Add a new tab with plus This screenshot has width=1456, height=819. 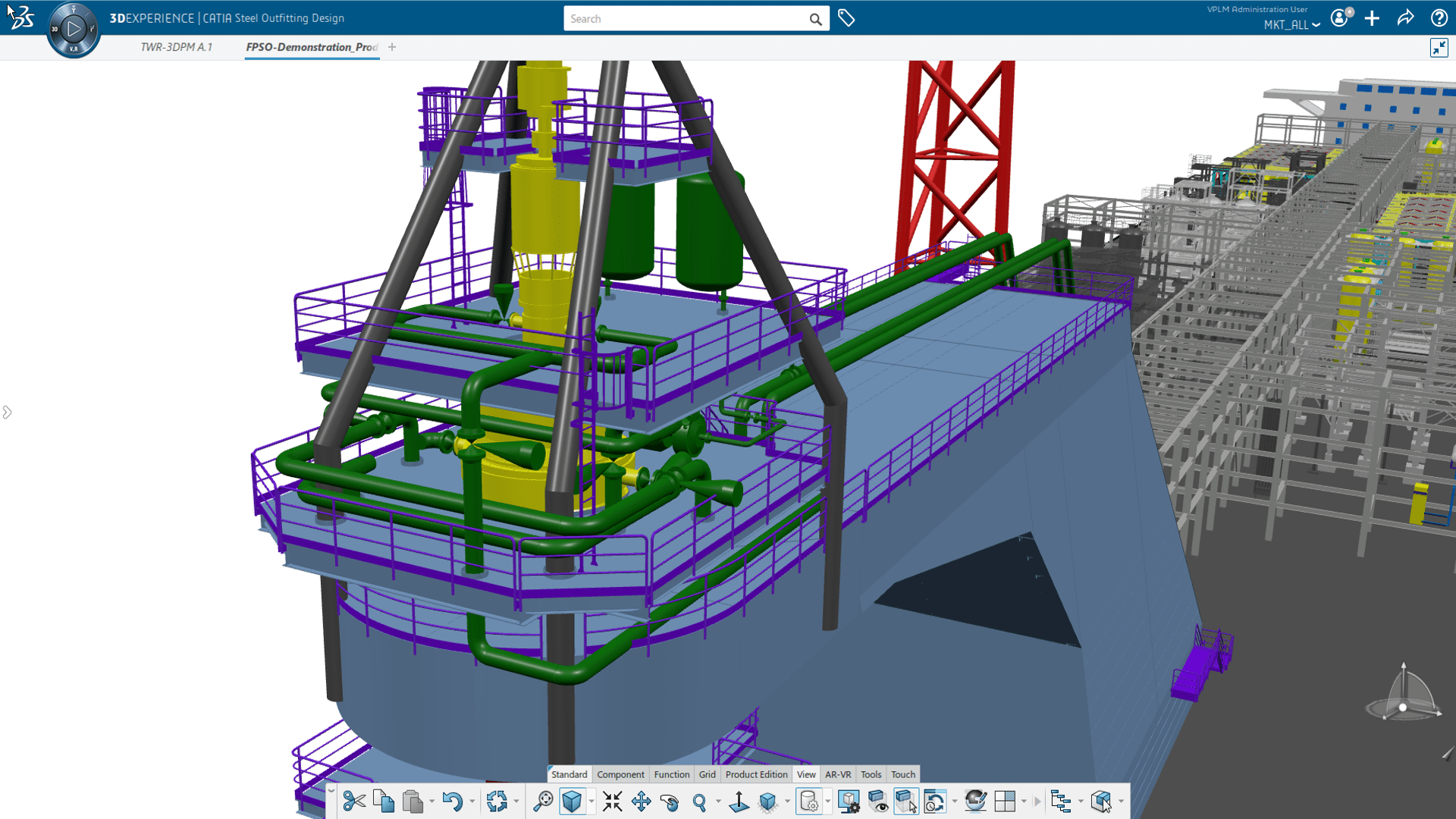point(392,47)
